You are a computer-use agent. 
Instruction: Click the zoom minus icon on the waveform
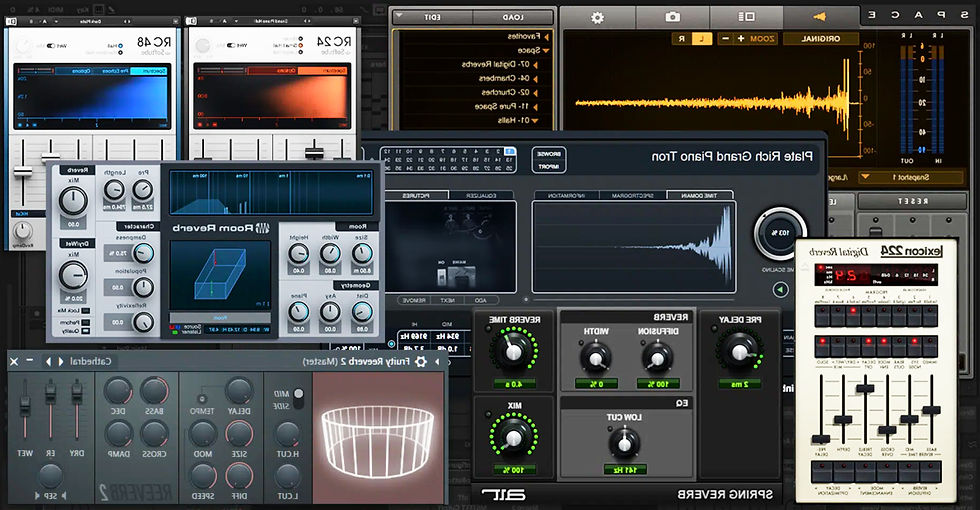point(725,39)
